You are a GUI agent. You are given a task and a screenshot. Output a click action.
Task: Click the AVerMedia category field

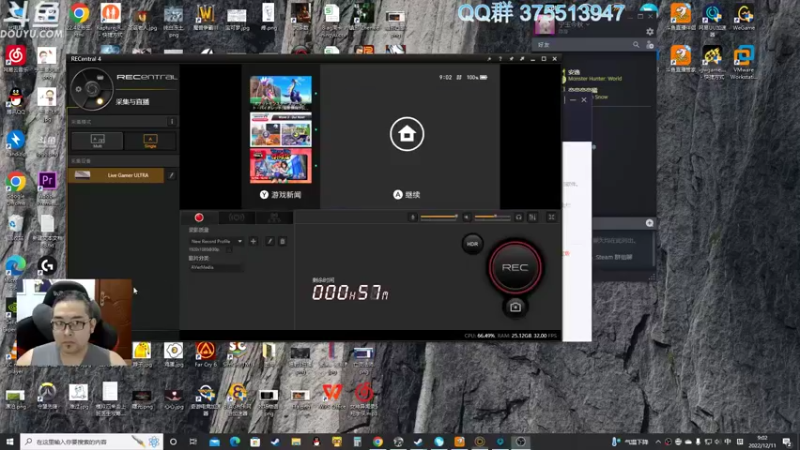coord(216,267)
